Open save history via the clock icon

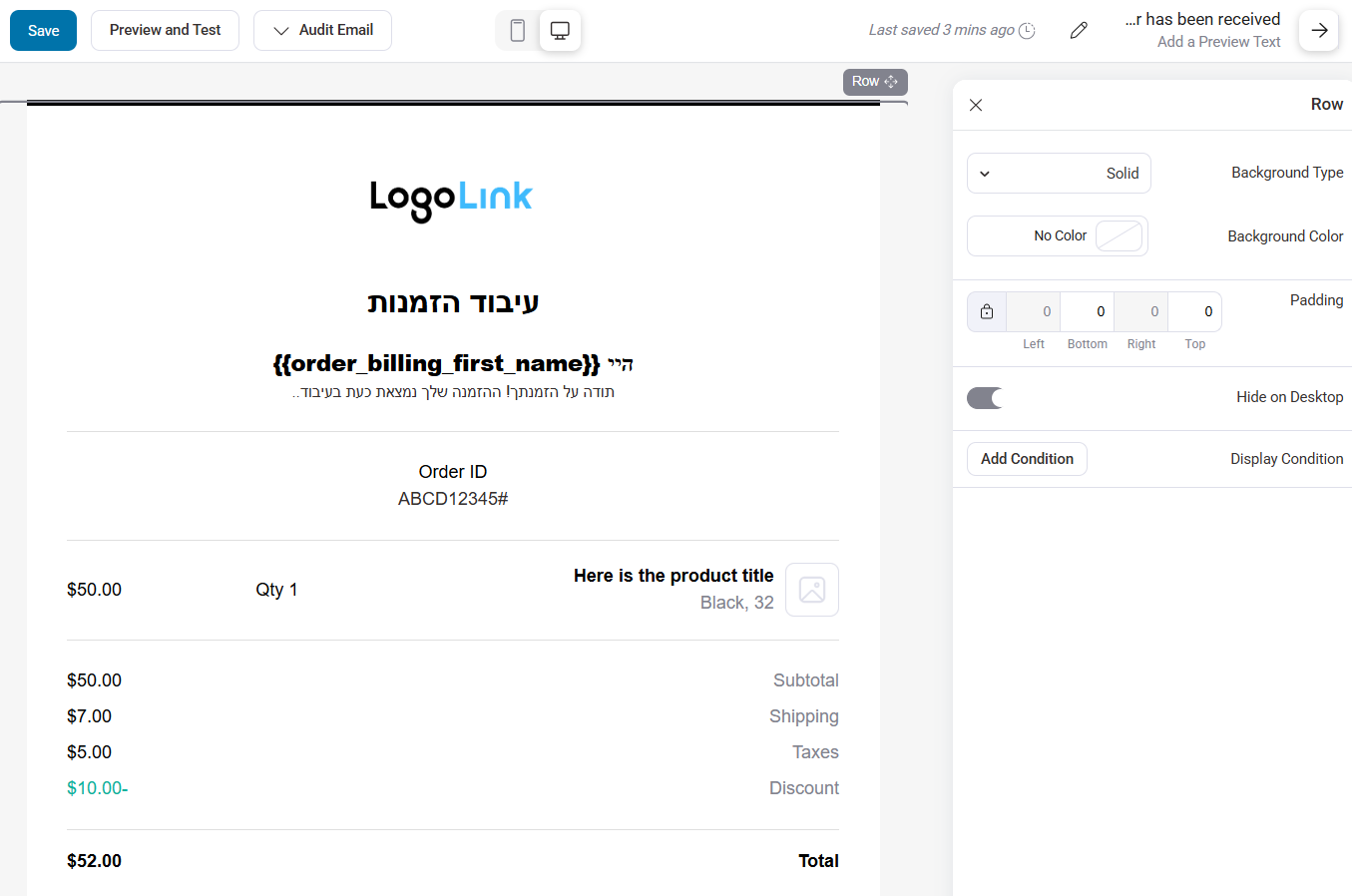[x=1027, y=30]
